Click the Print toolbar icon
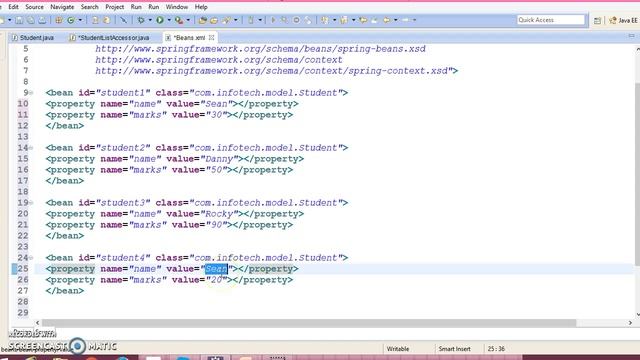Image resolution: width=640 pixels, height=360 pixels. (42, 20)
